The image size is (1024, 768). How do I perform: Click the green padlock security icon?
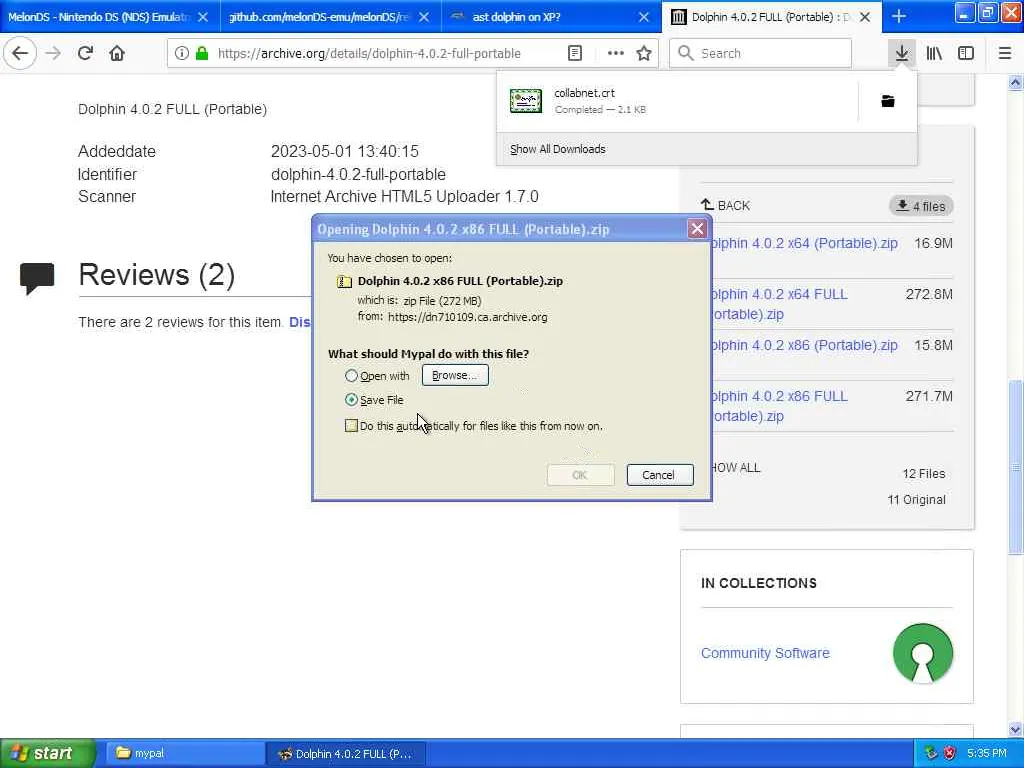202,54
